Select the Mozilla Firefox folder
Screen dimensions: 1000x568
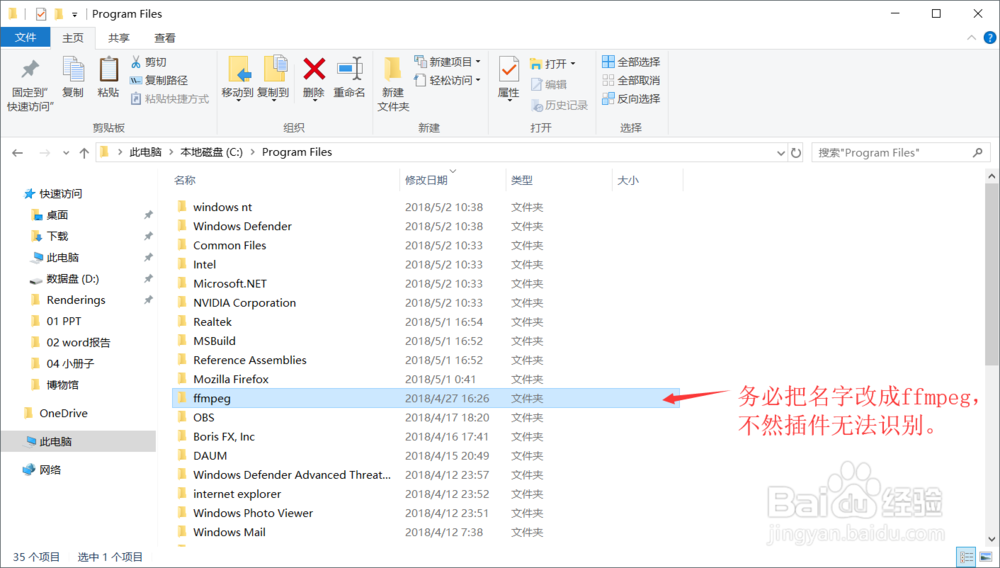pos(231,379)
